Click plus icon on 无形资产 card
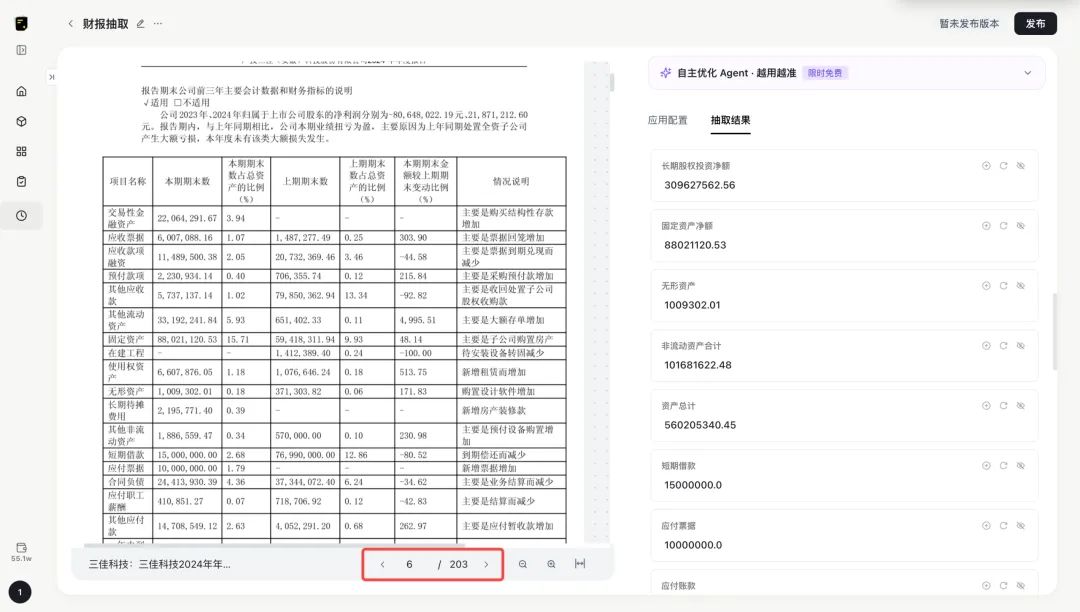Screen dimensions: 1080x612 click(x=986, y=286)
